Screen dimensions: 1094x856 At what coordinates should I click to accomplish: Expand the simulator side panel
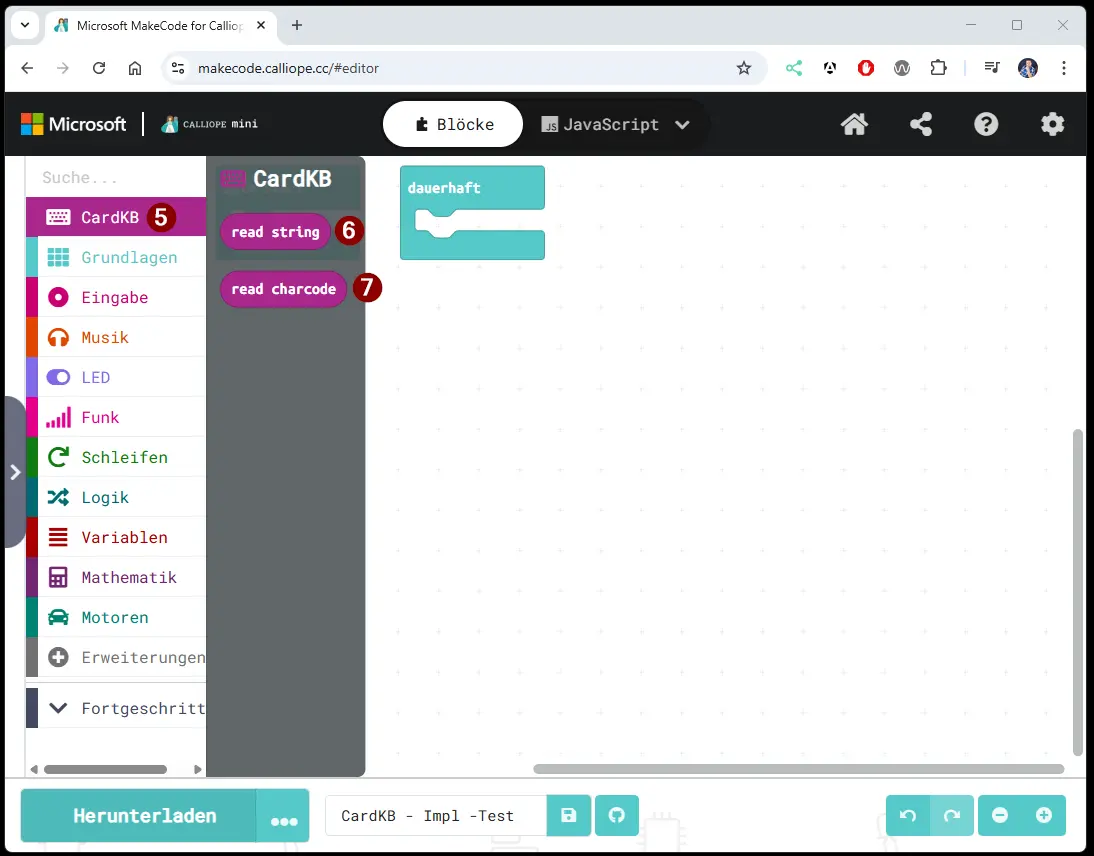(14, 472)
